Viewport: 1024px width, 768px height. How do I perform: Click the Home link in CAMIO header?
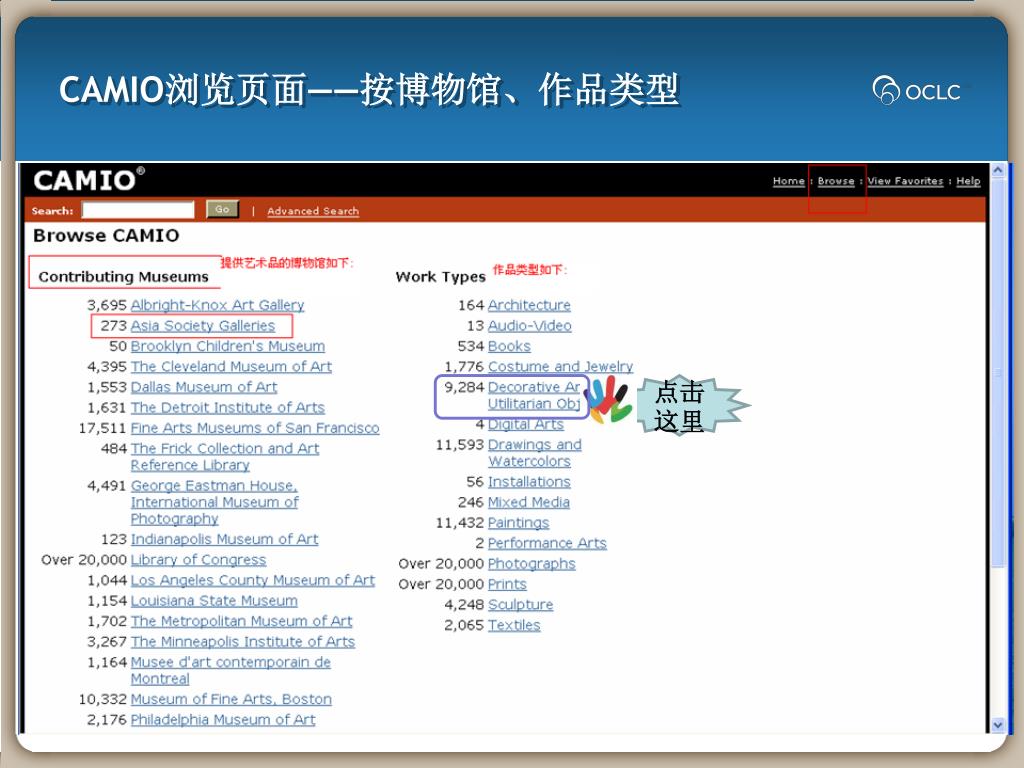tap(788, 181)
